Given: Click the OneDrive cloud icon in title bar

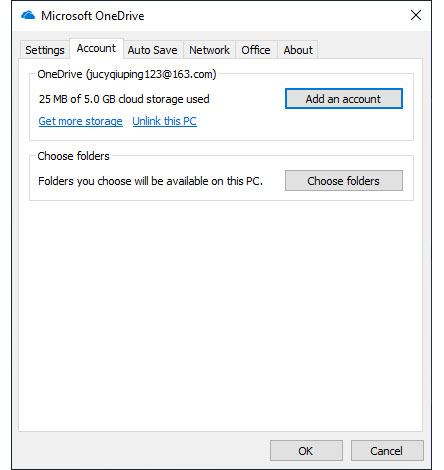Looking at the screenshot, I should point(28,15).
